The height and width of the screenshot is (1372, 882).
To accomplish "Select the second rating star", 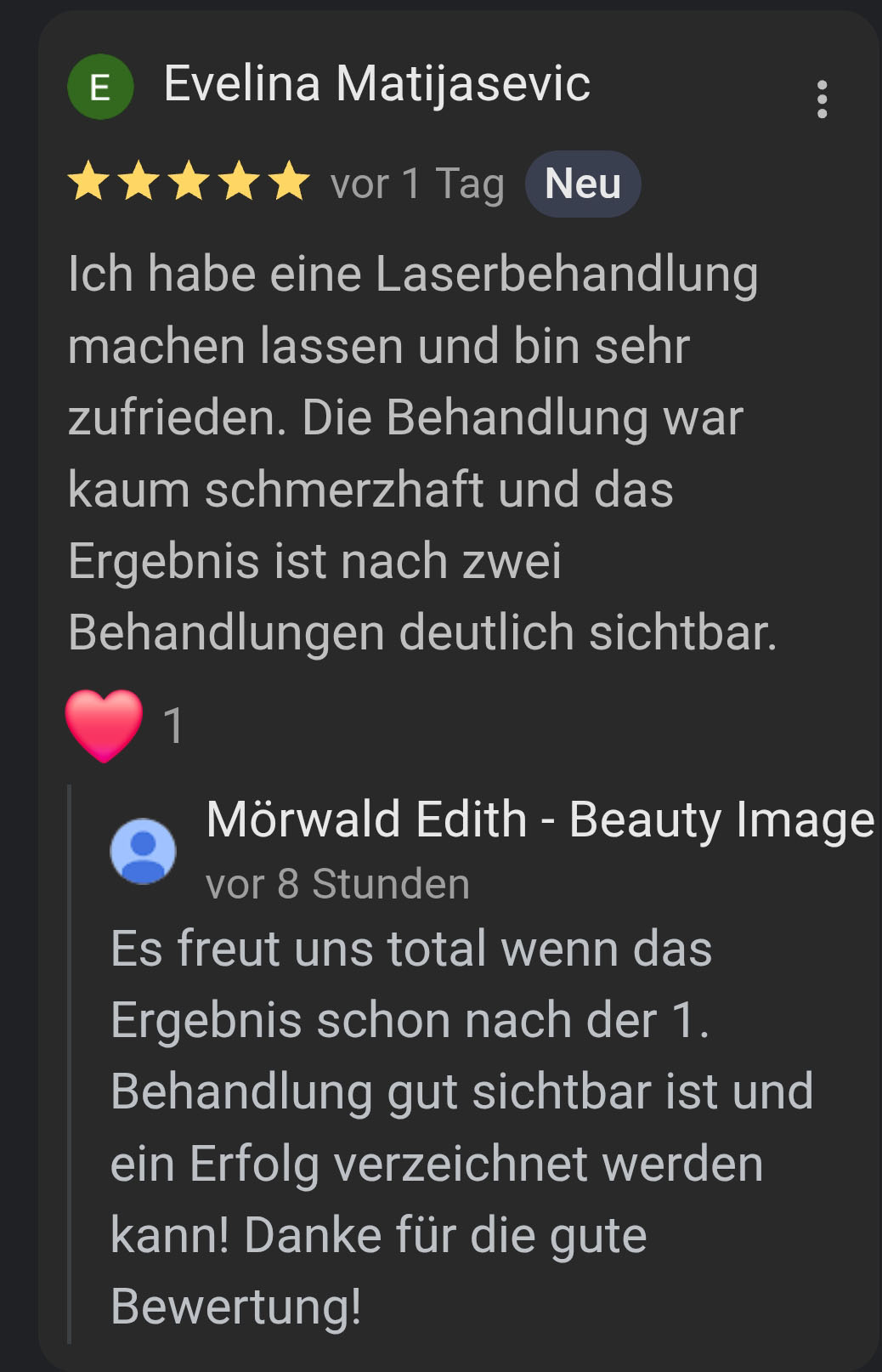I will point(139,181).
